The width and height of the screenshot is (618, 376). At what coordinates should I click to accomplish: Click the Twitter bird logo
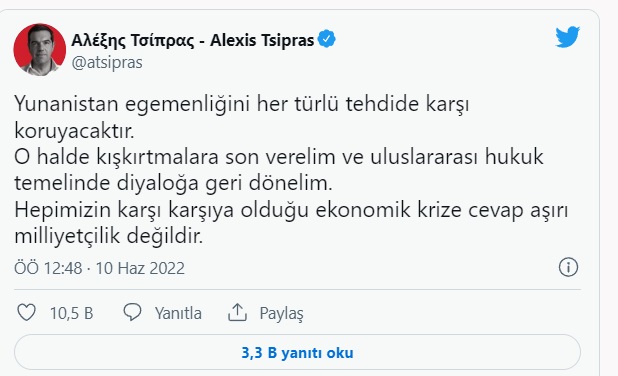click(x=568, y=37)
